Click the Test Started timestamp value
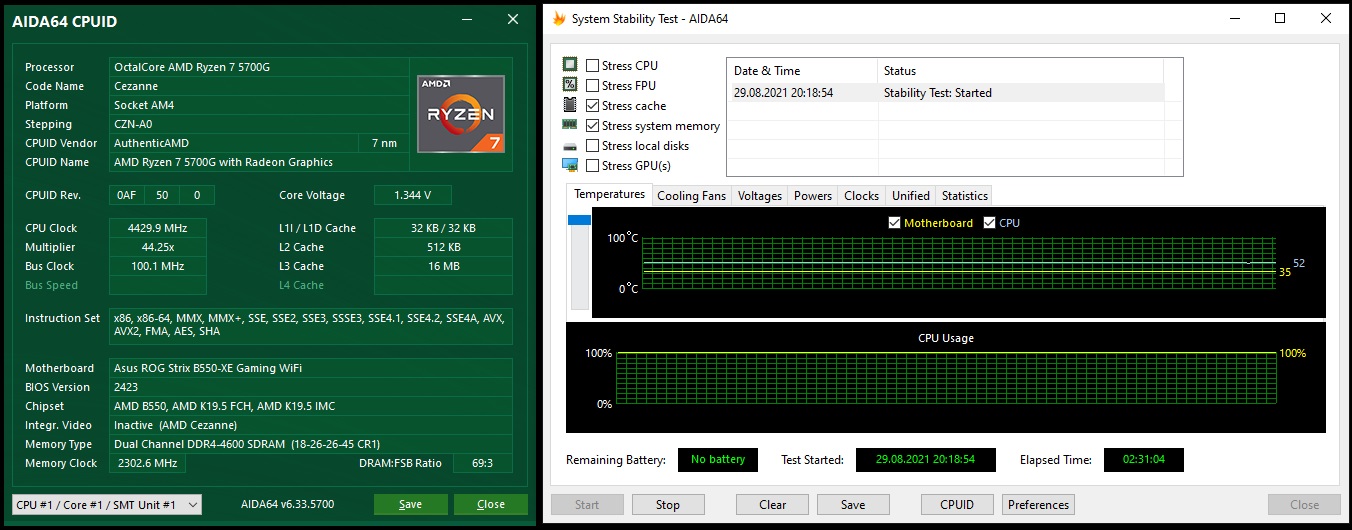 [926, 460]
